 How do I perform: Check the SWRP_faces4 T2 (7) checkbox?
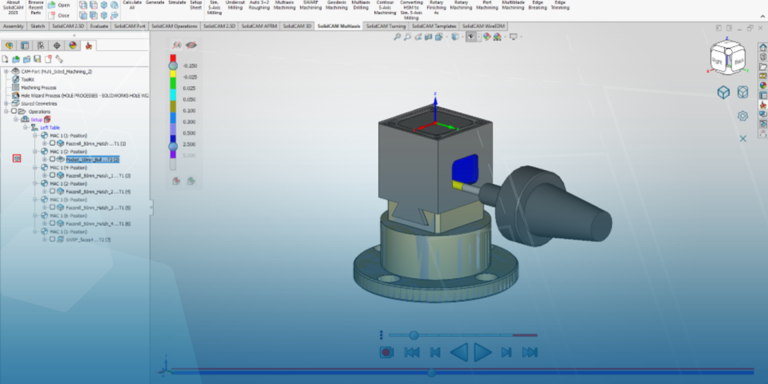tap(52, 240)
